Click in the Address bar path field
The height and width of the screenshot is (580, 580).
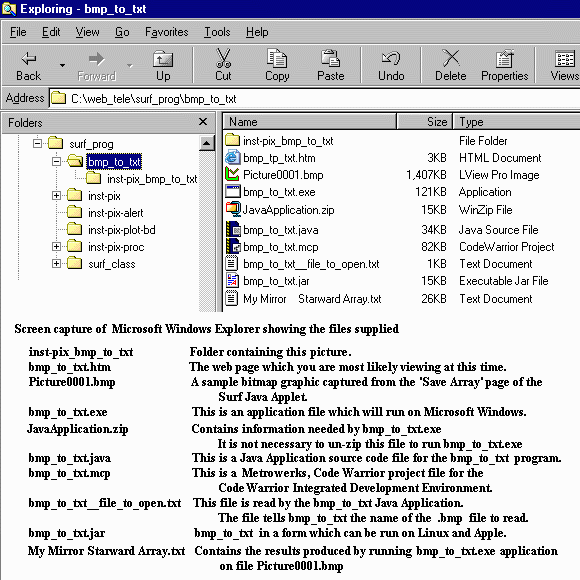314,99
